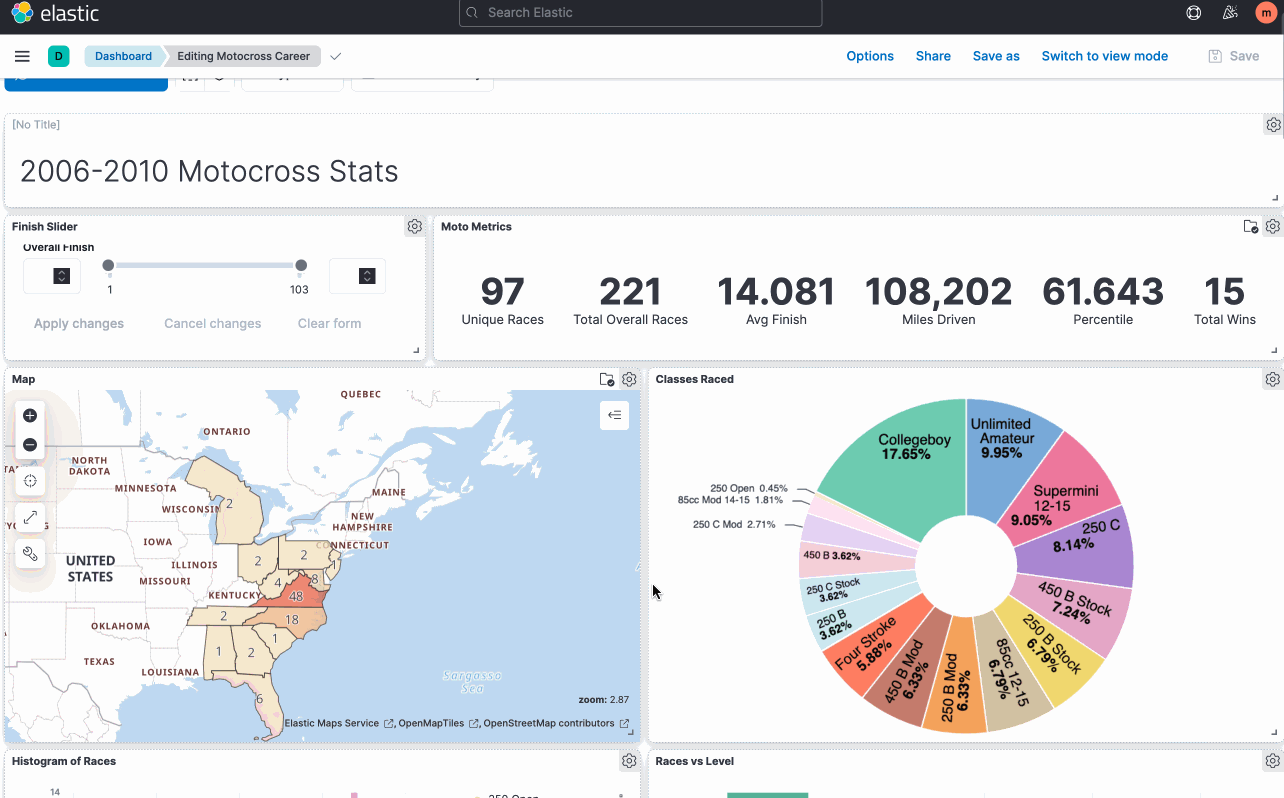Open Races vs Level gear options

coord(1272,762)
